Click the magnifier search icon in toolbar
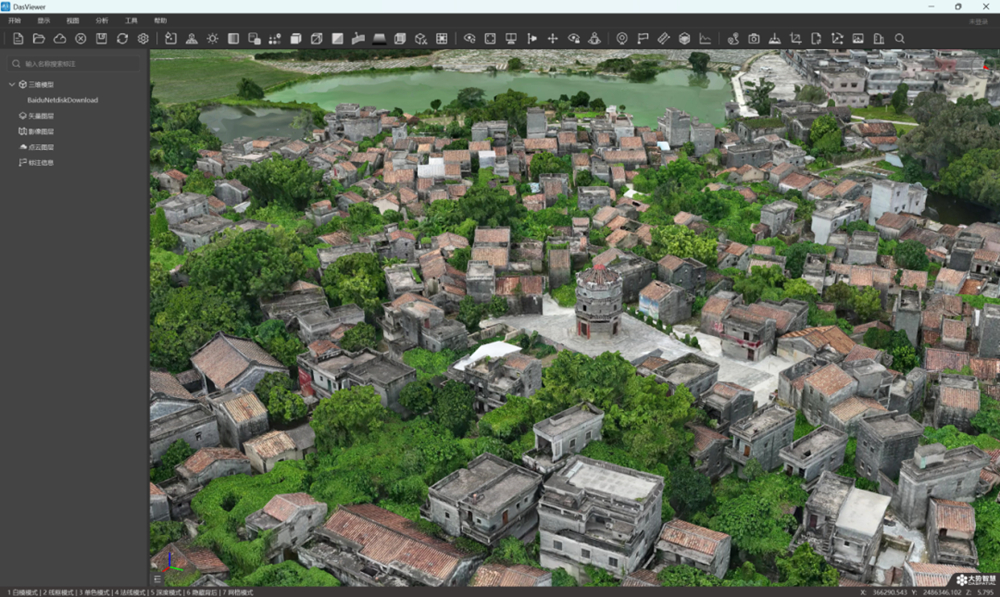Screen dimensions: 1000x597 (x=899, y=39)
